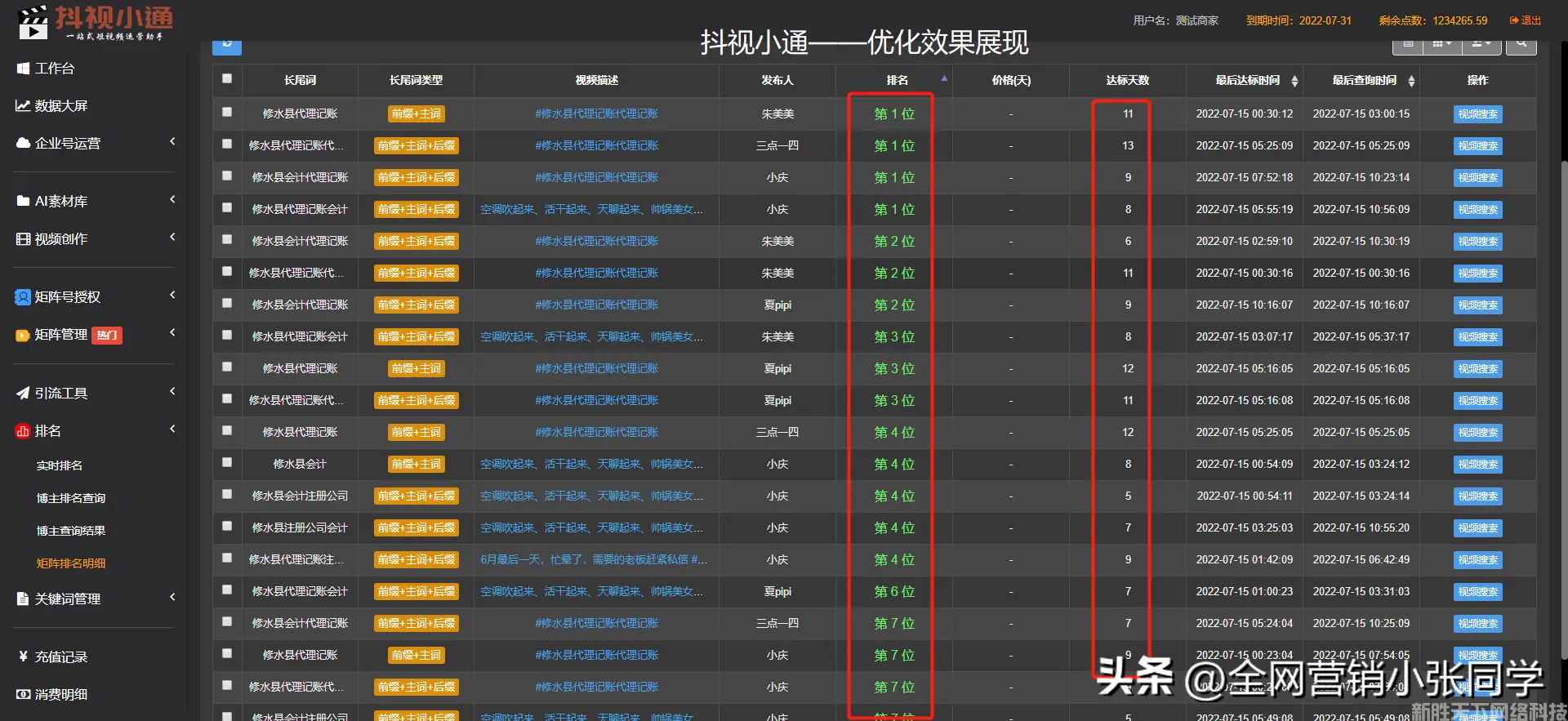The image size is (1568, 721).
Task: Click the 用户名: 测试商家 text
Action: [1175, 20]
